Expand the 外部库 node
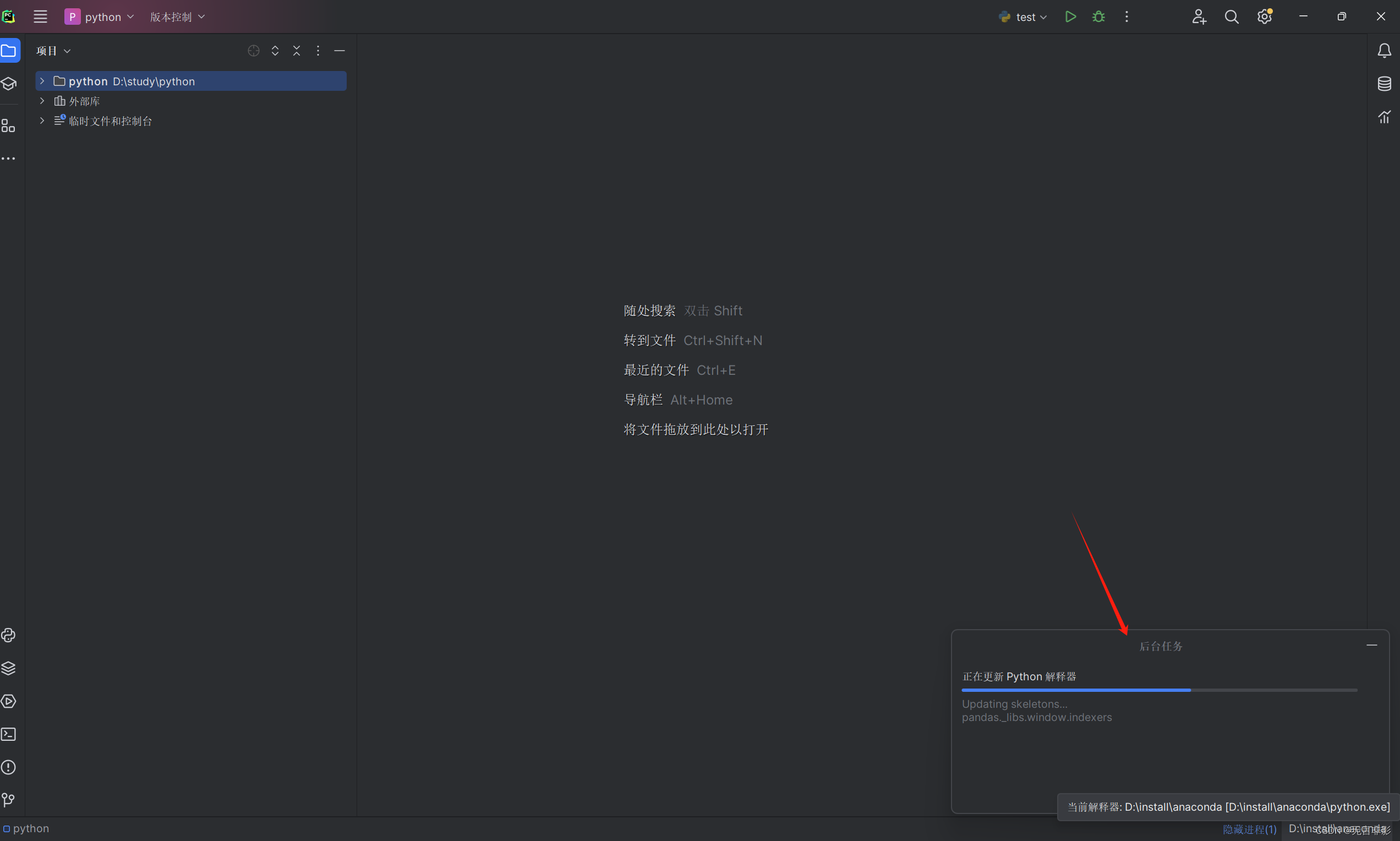Screen dimensions: 1400x841 42,101
